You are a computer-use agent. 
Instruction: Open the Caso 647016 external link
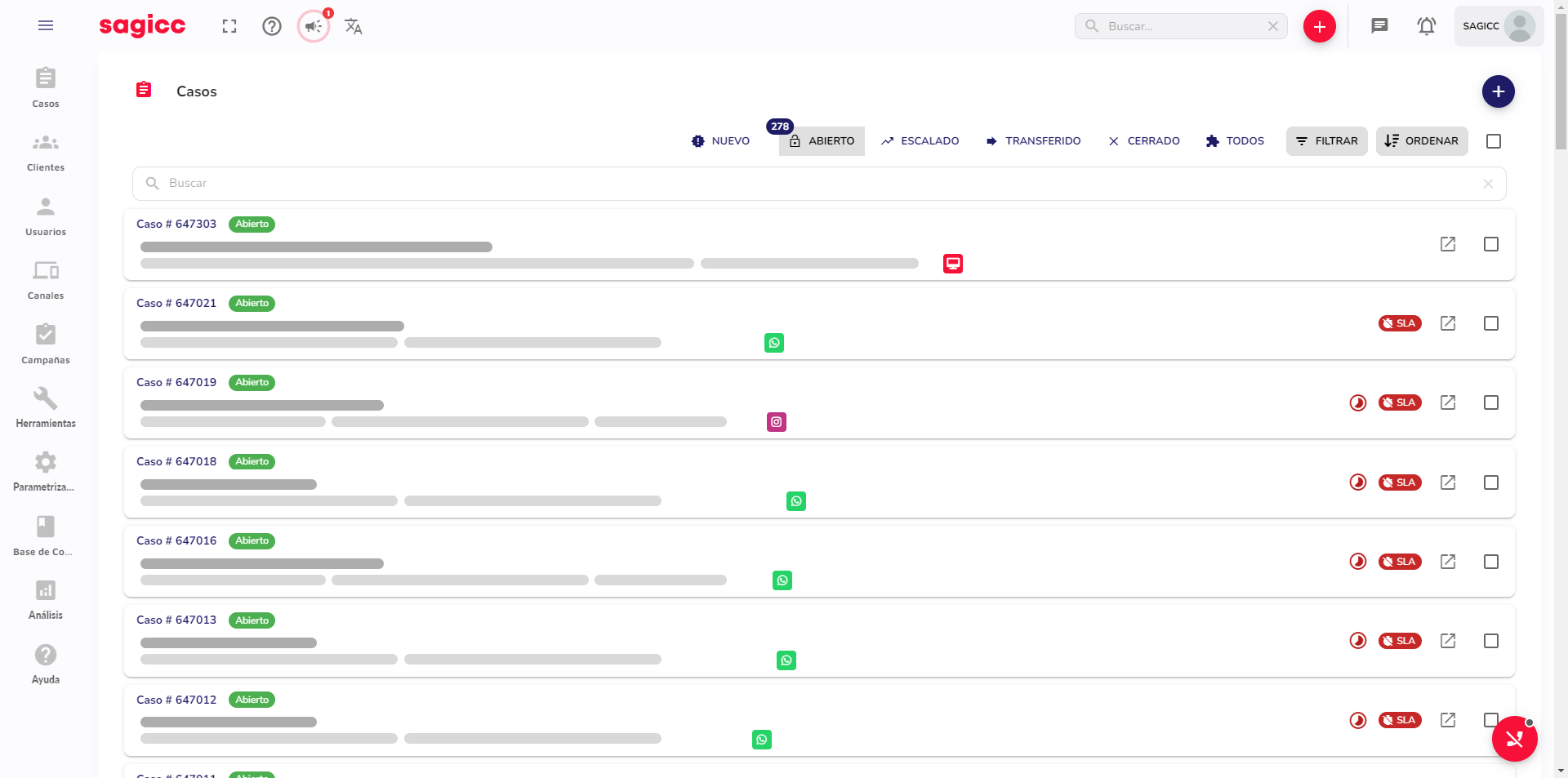click(x=1448, y=561)
